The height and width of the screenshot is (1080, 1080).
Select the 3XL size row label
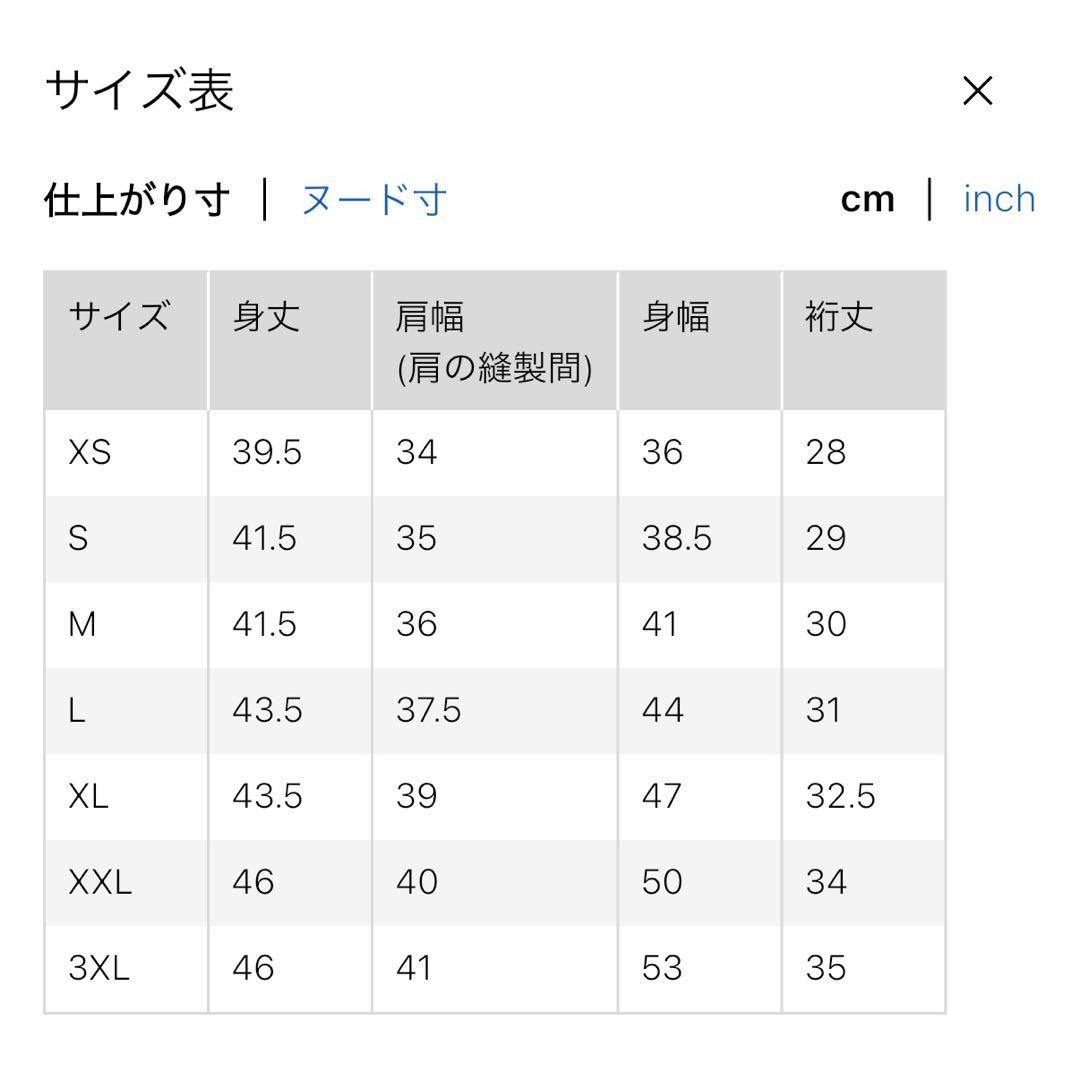tap(99, 968)
